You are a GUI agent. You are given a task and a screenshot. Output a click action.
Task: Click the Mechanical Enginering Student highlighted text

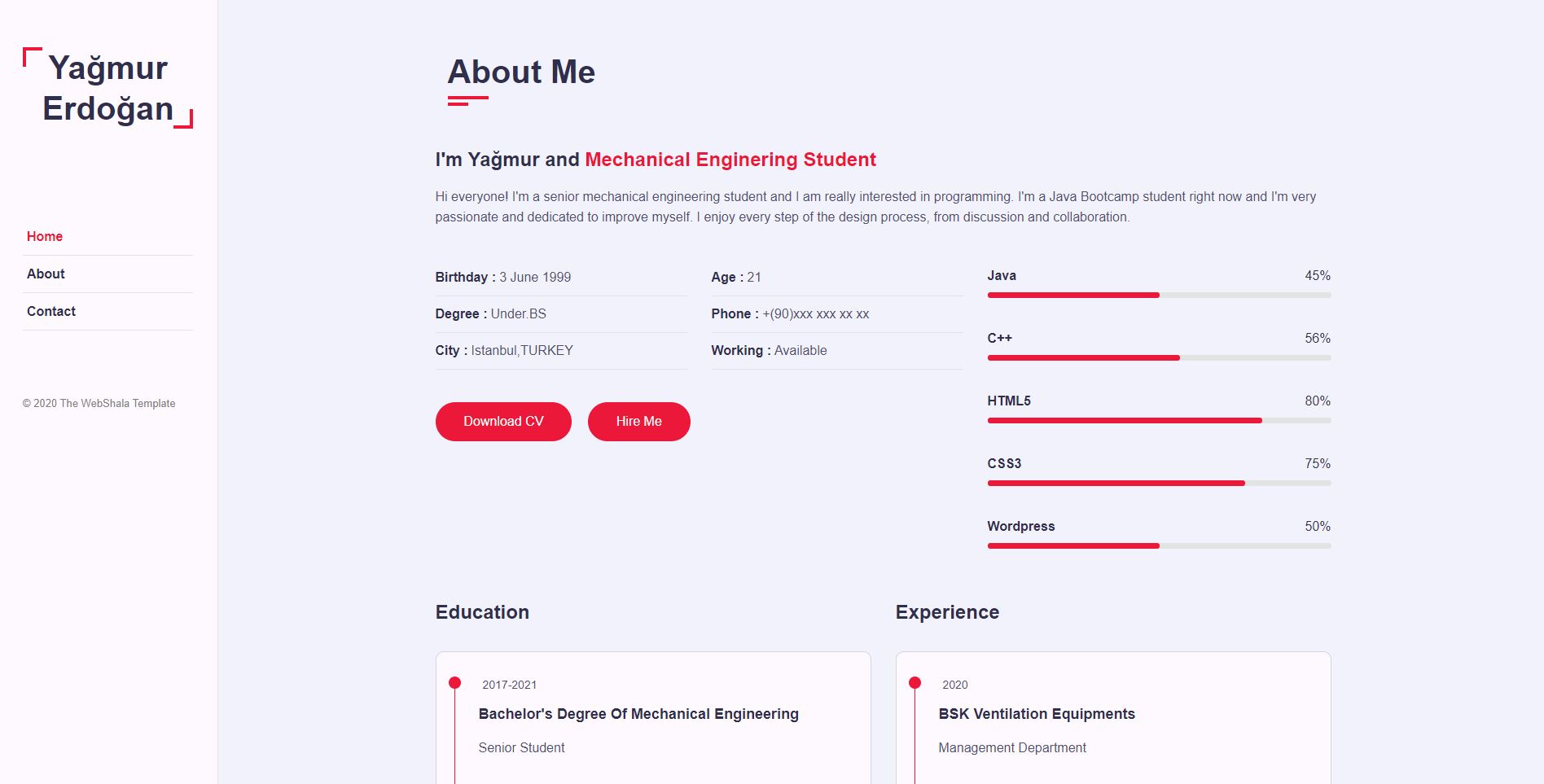(x=730, y=160)
